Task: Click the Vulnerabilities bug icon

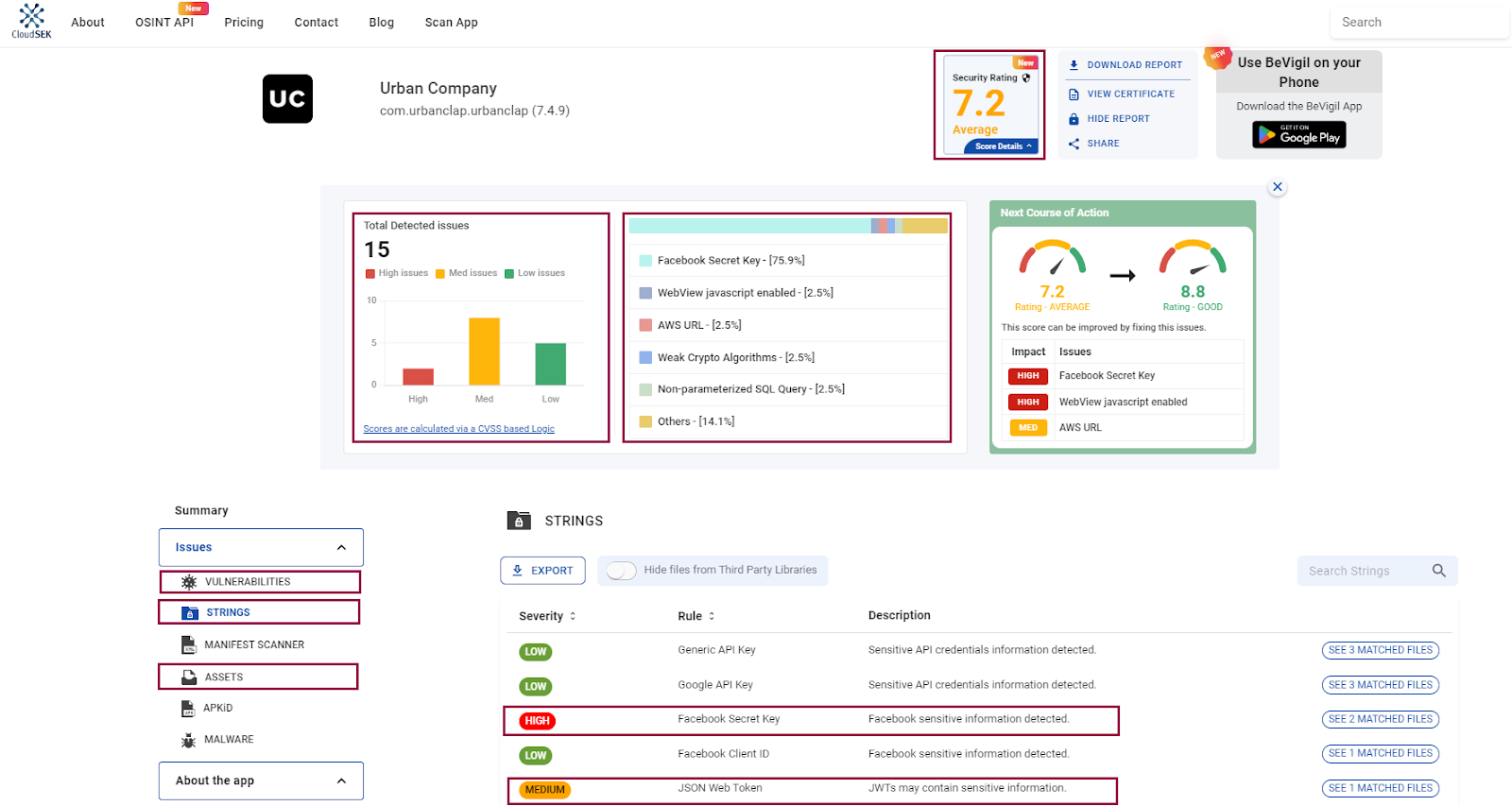Action: 189,582
